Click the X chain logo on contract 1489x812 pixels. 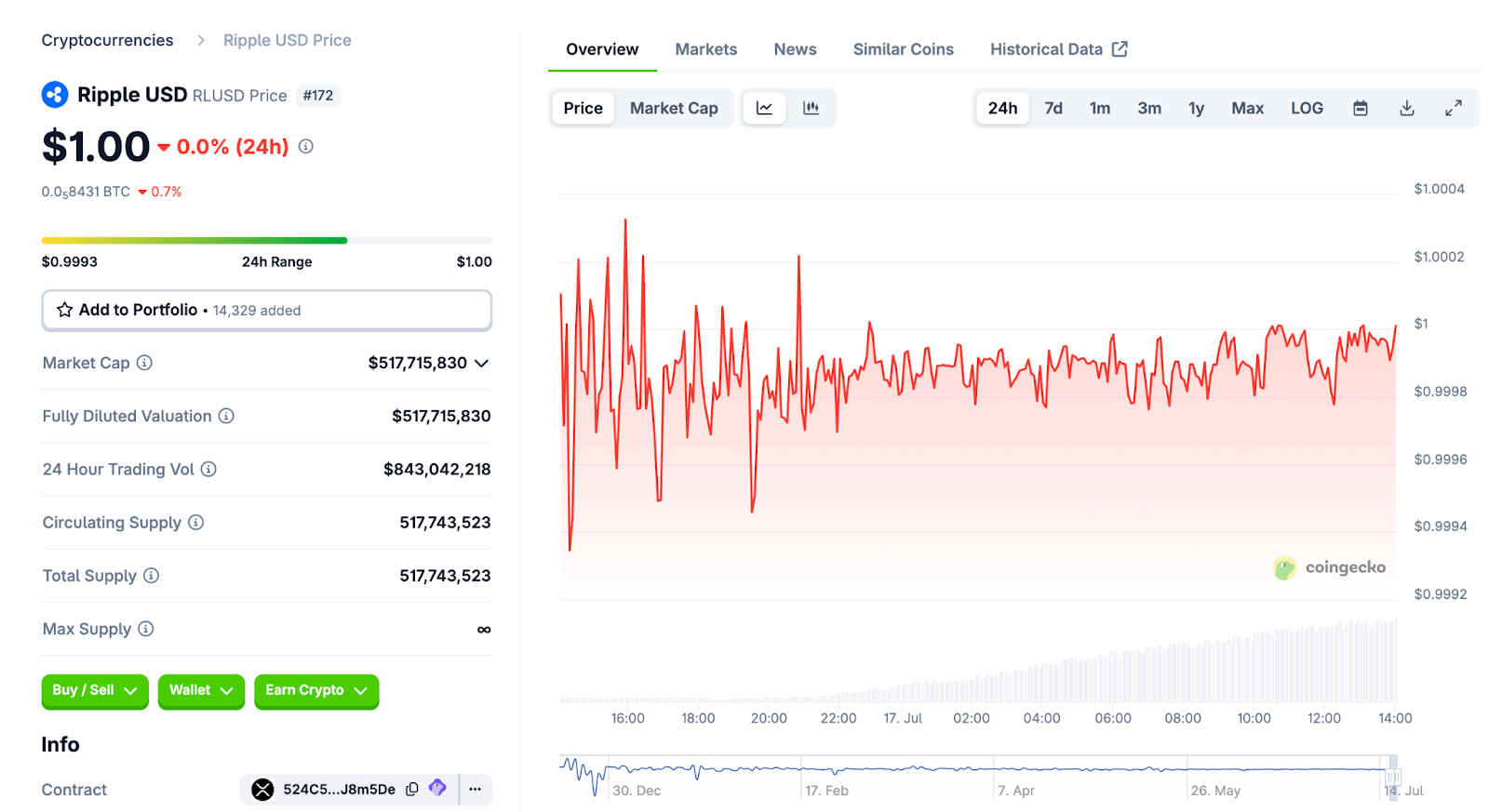[x=263, y=790]
